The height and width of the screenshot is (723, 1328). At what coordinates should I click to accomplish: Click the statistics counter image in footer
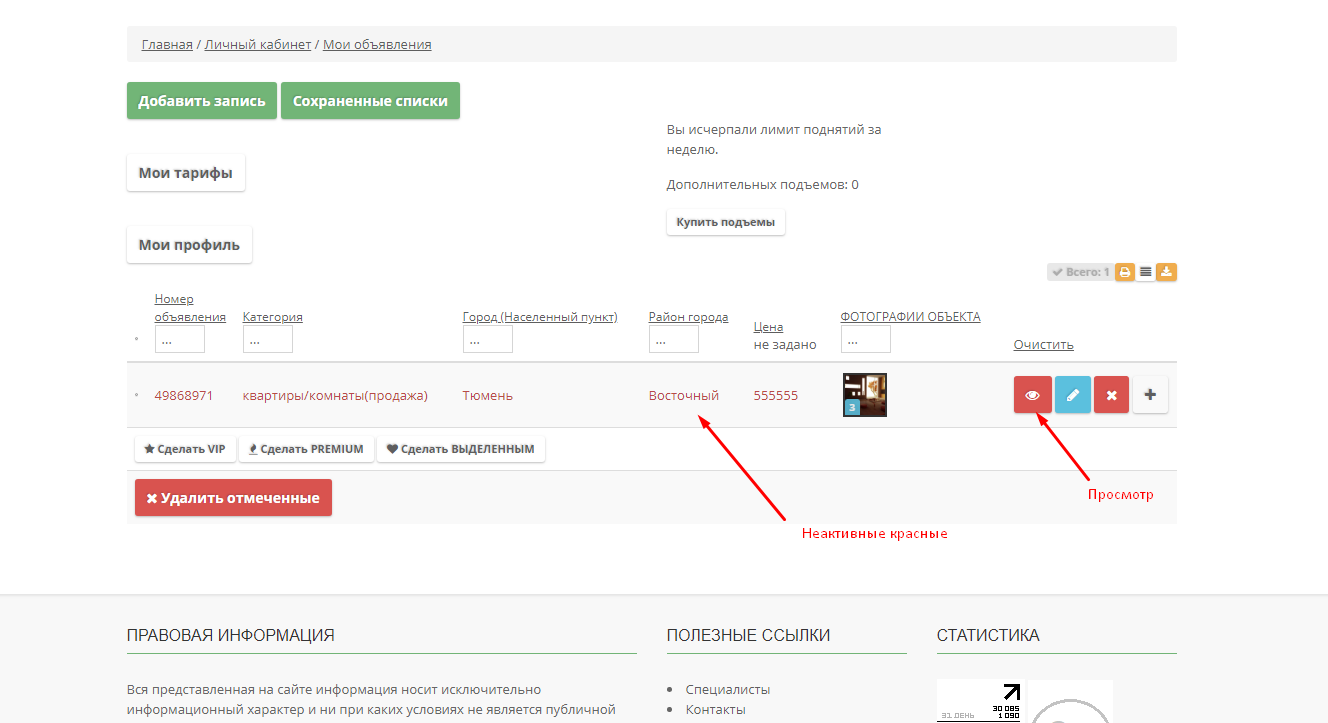[979, 702]
